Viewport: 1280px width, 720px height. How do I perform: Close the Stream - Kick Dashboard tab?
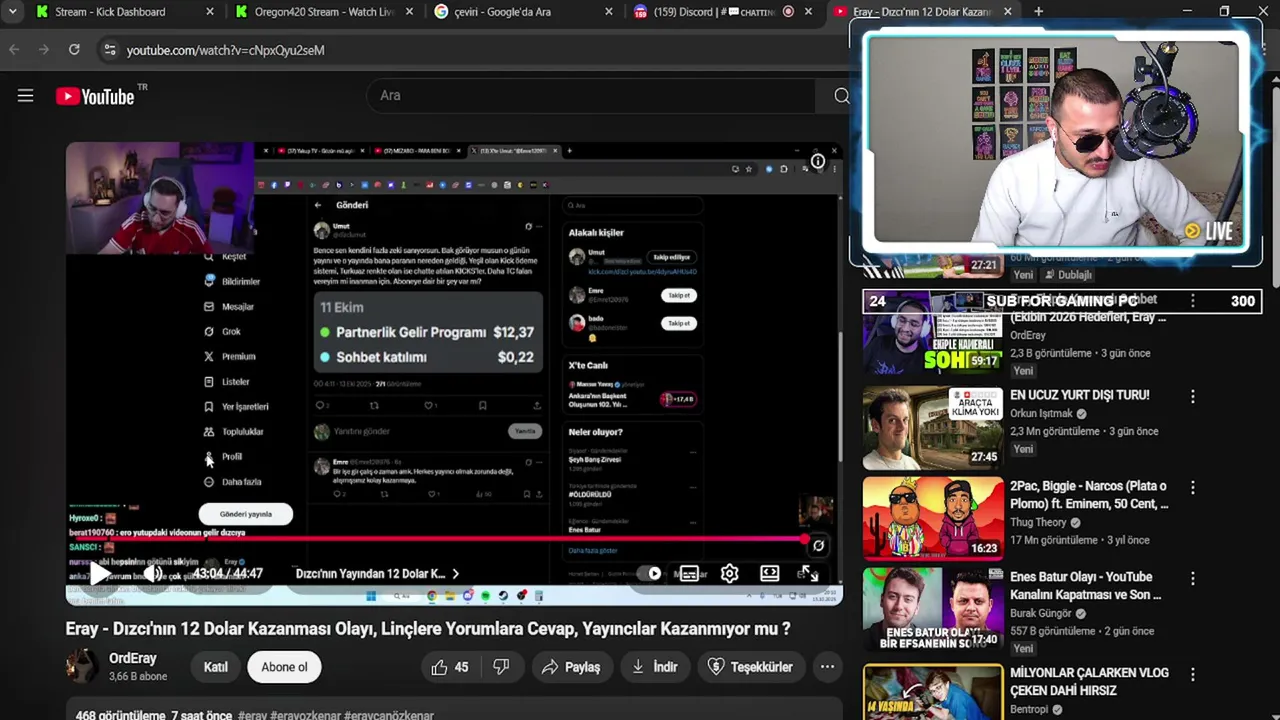(209, 12)
